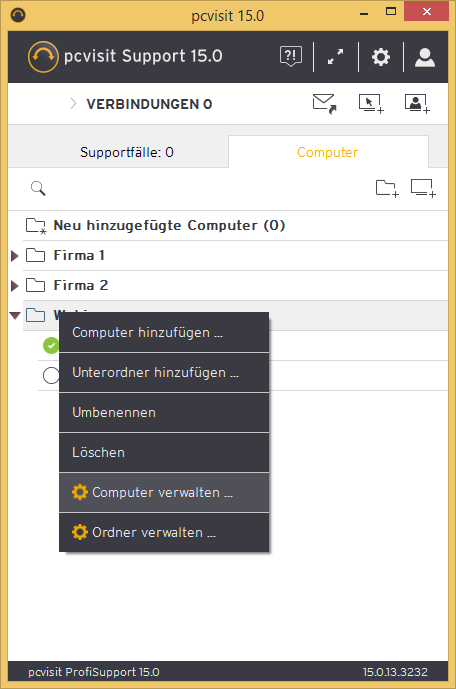The width and height of the screenshot is (456, 689).
Task: Expand the VERBINDUNGEN 0 chevron
Action: coord(73,104)
